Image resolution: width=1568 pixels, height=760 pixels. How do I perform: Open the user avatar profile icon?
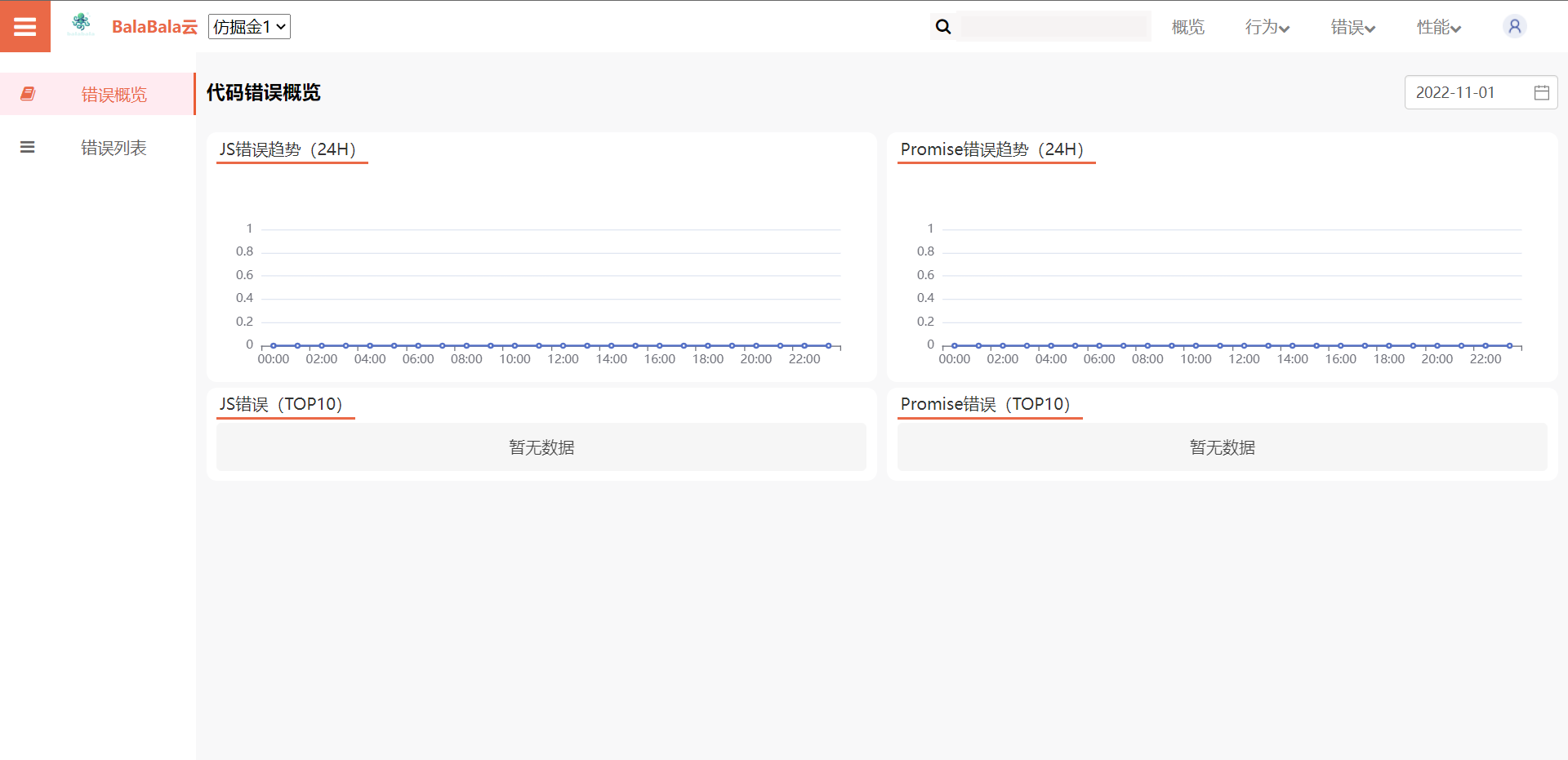[1514, 25]
